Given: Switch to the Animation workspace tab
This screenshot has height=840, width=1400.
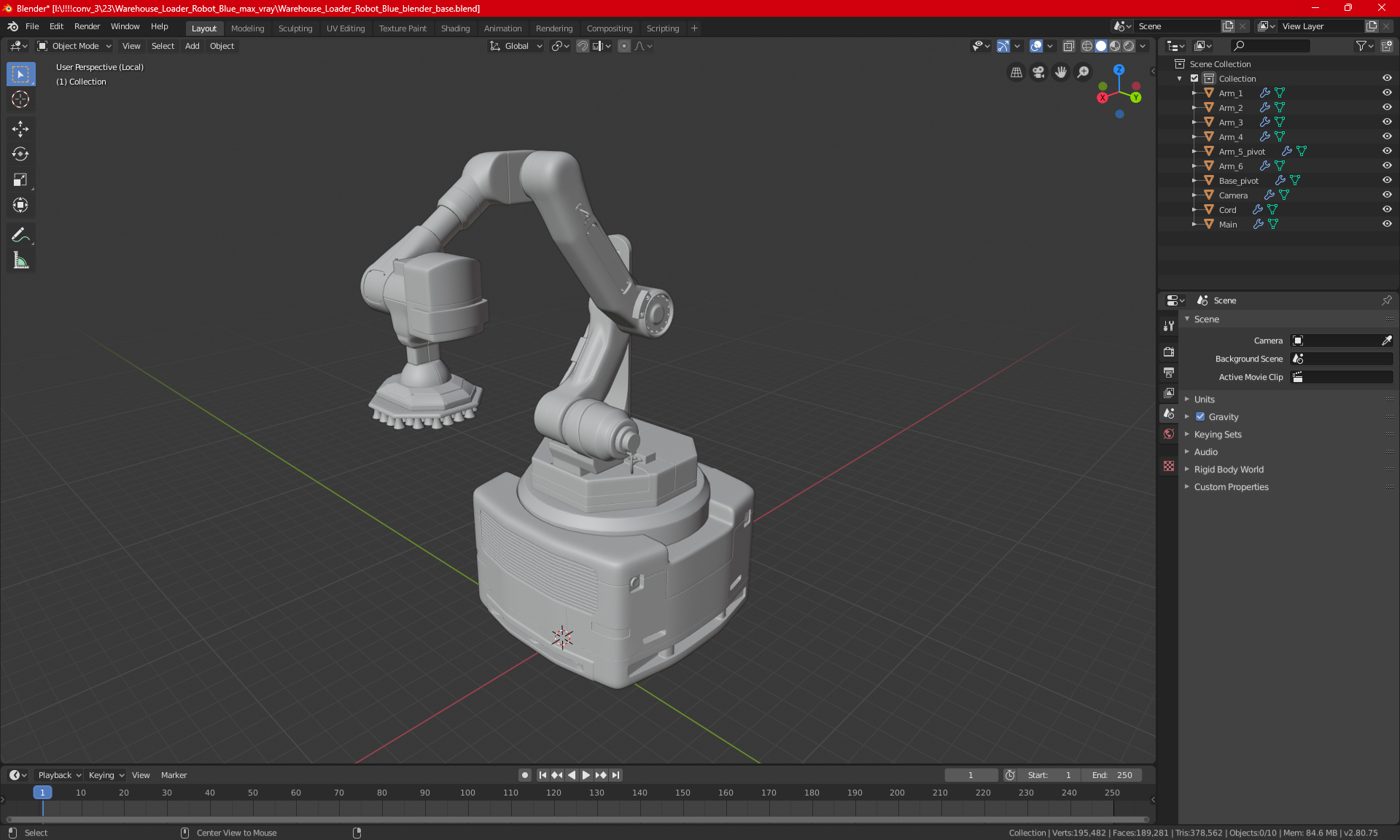Looking at the screenshot, I should pos(502,28).
